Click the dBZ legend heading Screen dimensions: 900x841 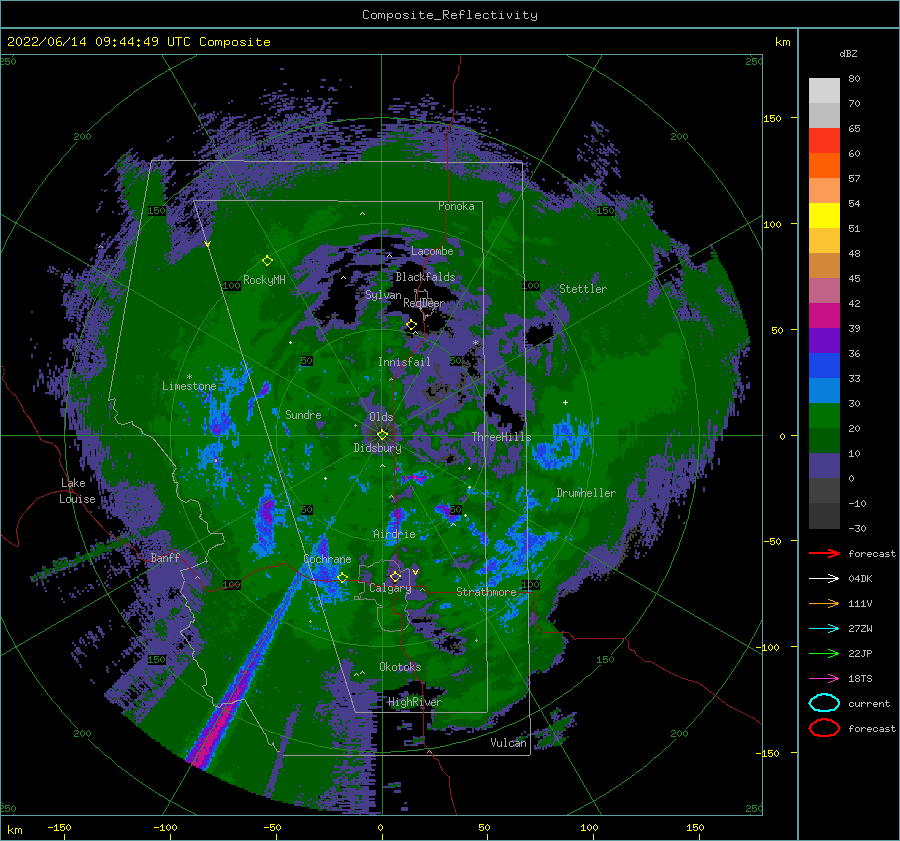coord(848,53)
